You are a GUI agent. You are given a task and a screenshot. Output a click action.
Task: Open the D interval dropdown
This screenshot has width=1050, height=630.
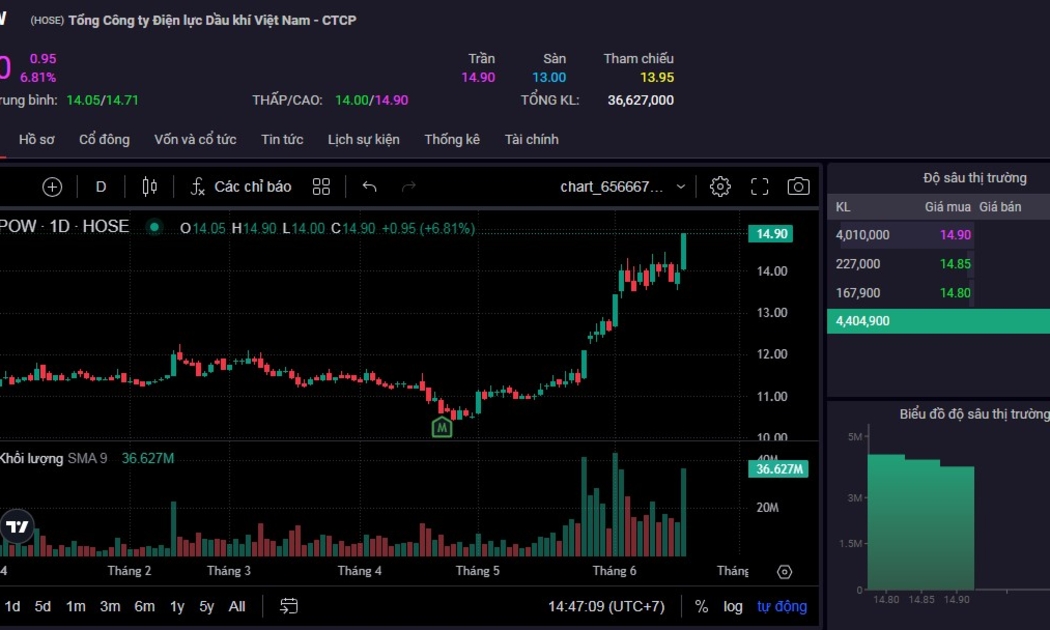[x=101, y=187]
